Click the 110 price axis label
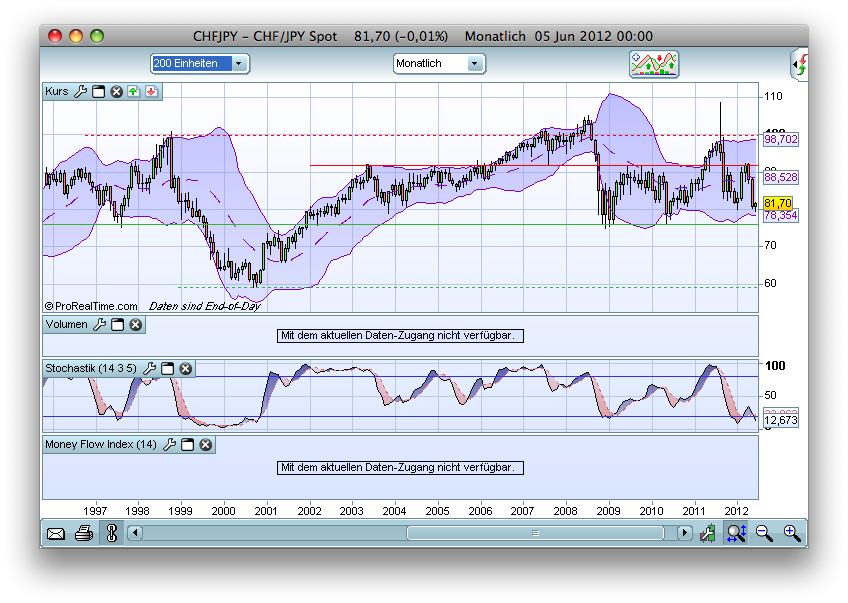Viewport: 848px width, 603px height. 773,96
